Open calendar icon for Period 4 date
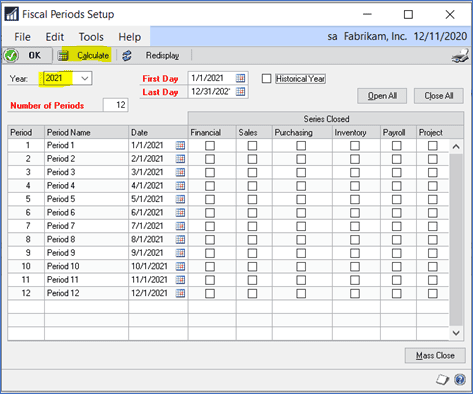Screen dimensions: 473x394 tap(180, 186)
